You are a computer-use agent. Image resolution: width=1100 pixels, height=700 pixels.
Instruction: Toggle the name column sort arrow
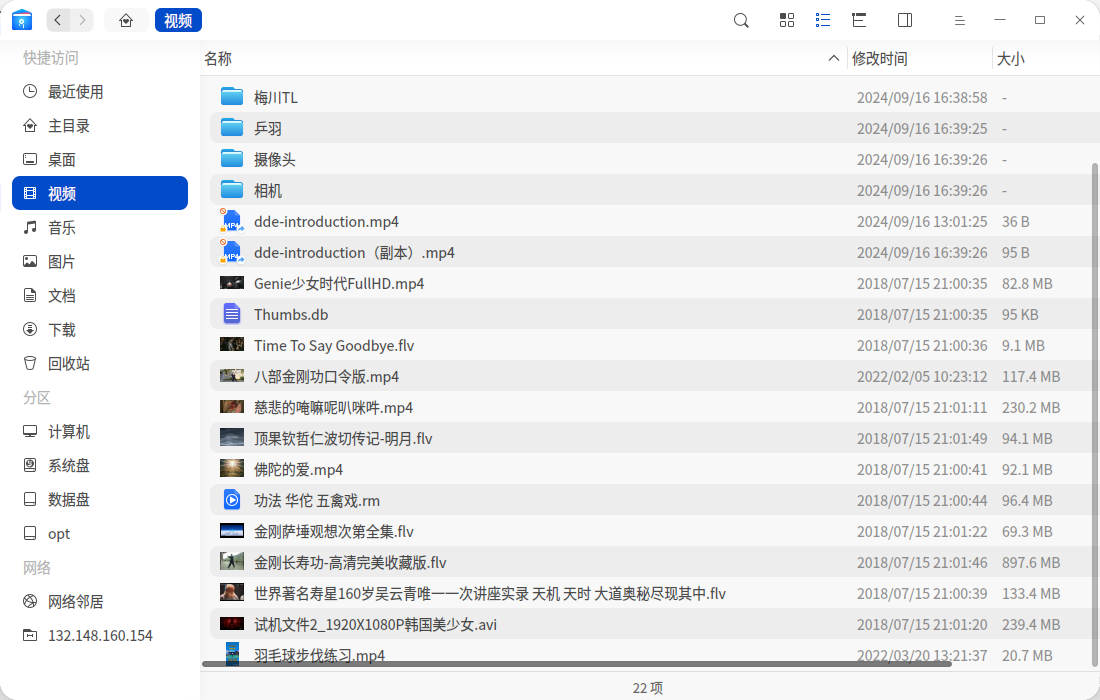pos(833,58)
